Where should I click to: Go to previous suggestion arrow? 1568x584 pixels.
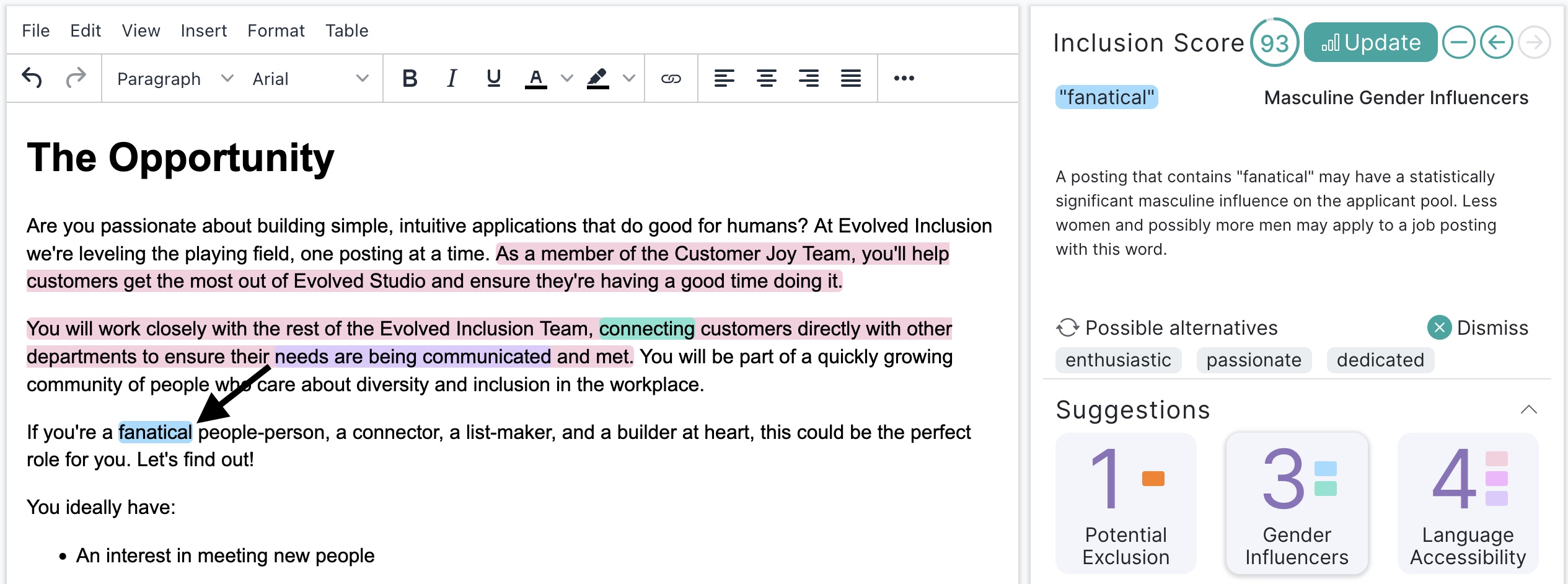click(1497, 43)
